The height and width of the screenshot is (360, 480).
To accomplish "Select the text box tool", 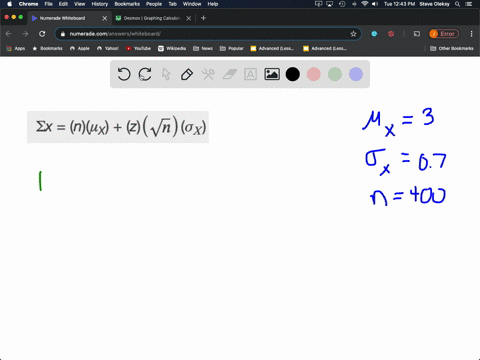I will point(250,74).
